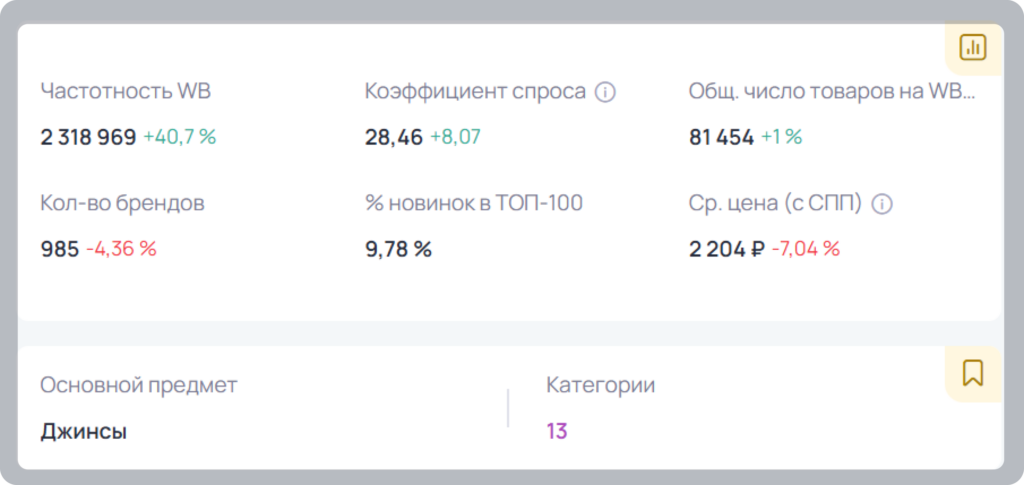Click the Основной предмет label
Viewport: 1024px width, 485px height.
click(138, 386)
